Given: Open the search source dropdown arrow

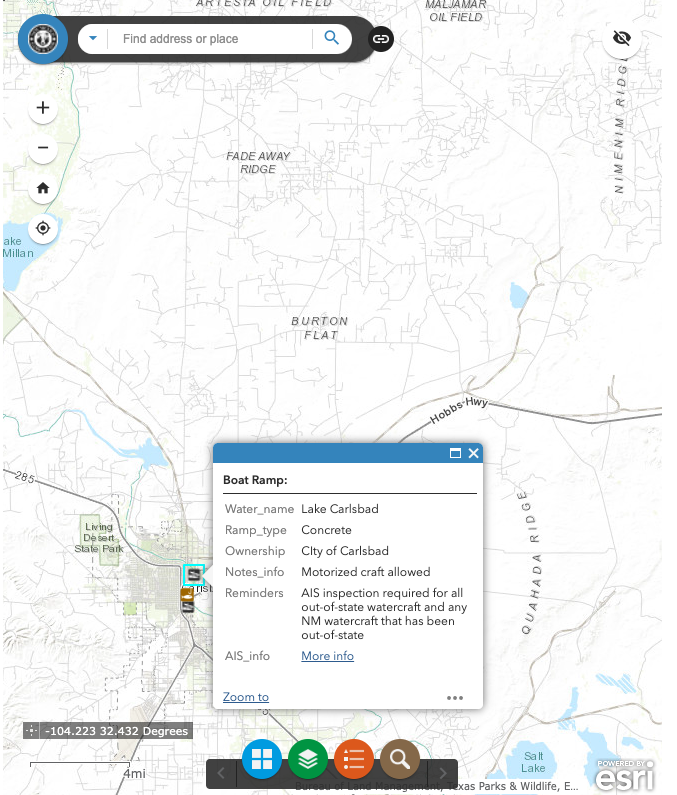Looking at the screenshot, I should point(93,39).
